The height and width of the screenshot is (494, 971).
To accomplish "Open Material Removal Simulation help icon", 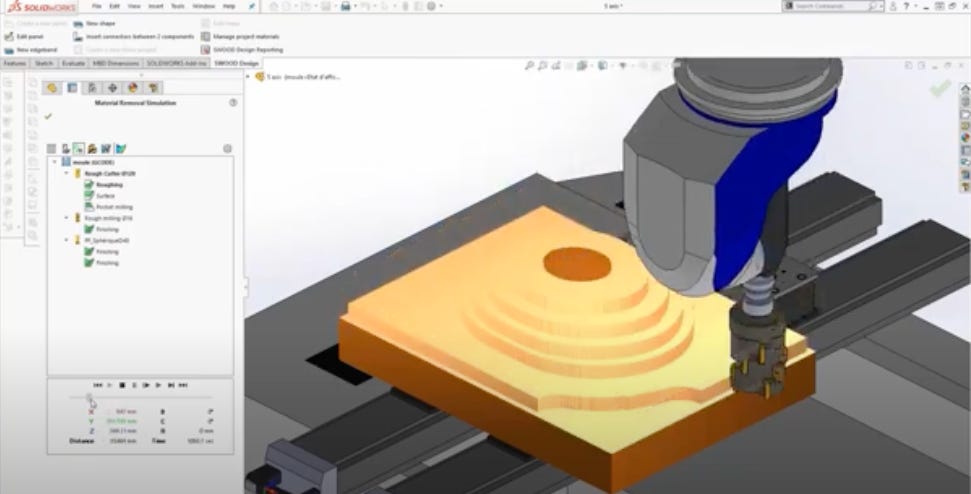I will point(233,103).
